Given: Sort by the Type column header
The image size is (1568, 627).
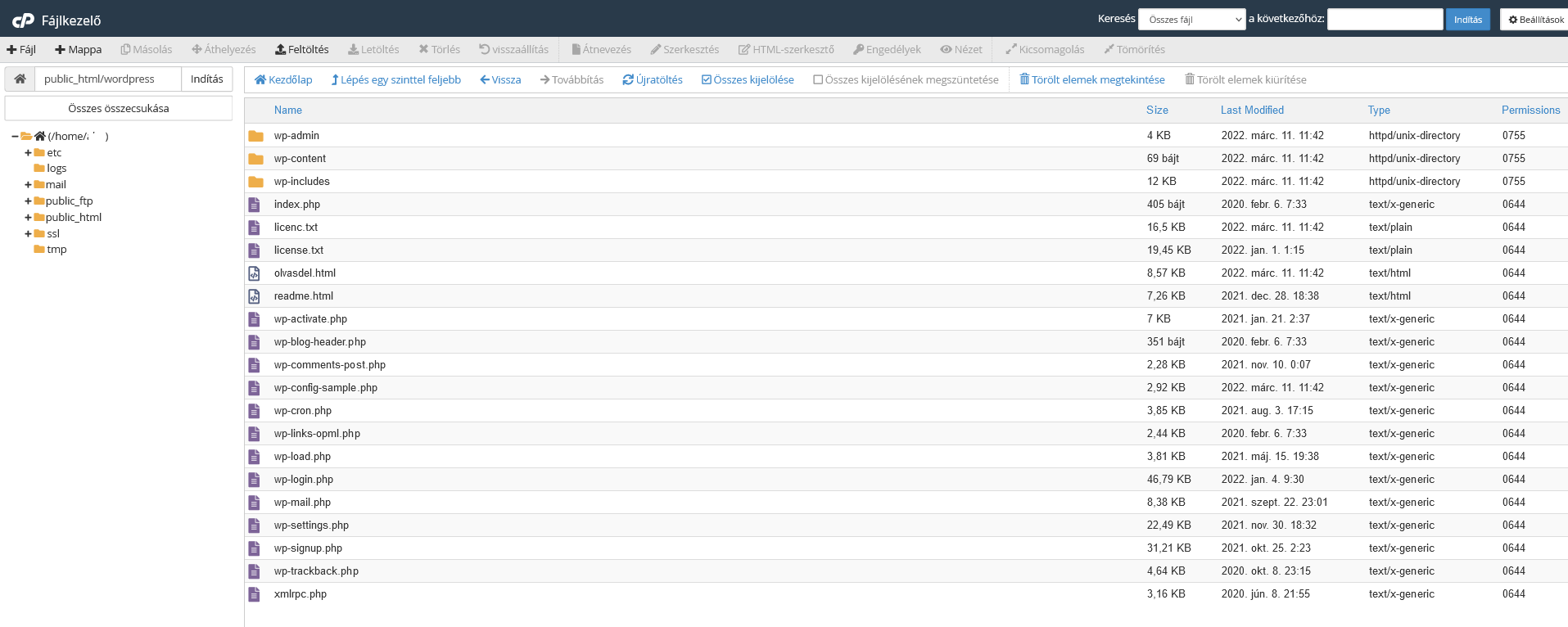Looking at the screenshot, I should pos(1379,110).
